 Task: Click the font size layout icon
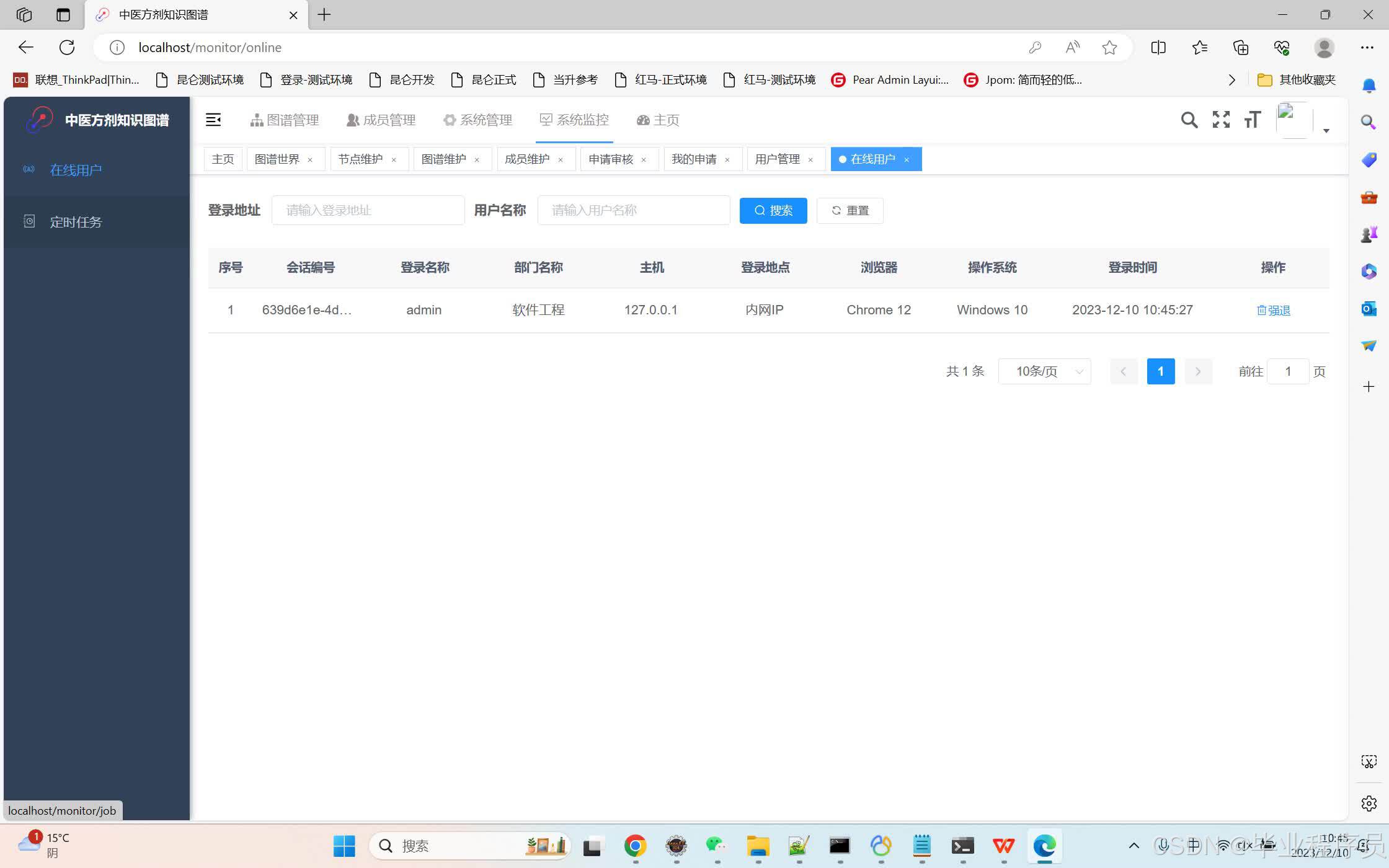pos(1252,120)
